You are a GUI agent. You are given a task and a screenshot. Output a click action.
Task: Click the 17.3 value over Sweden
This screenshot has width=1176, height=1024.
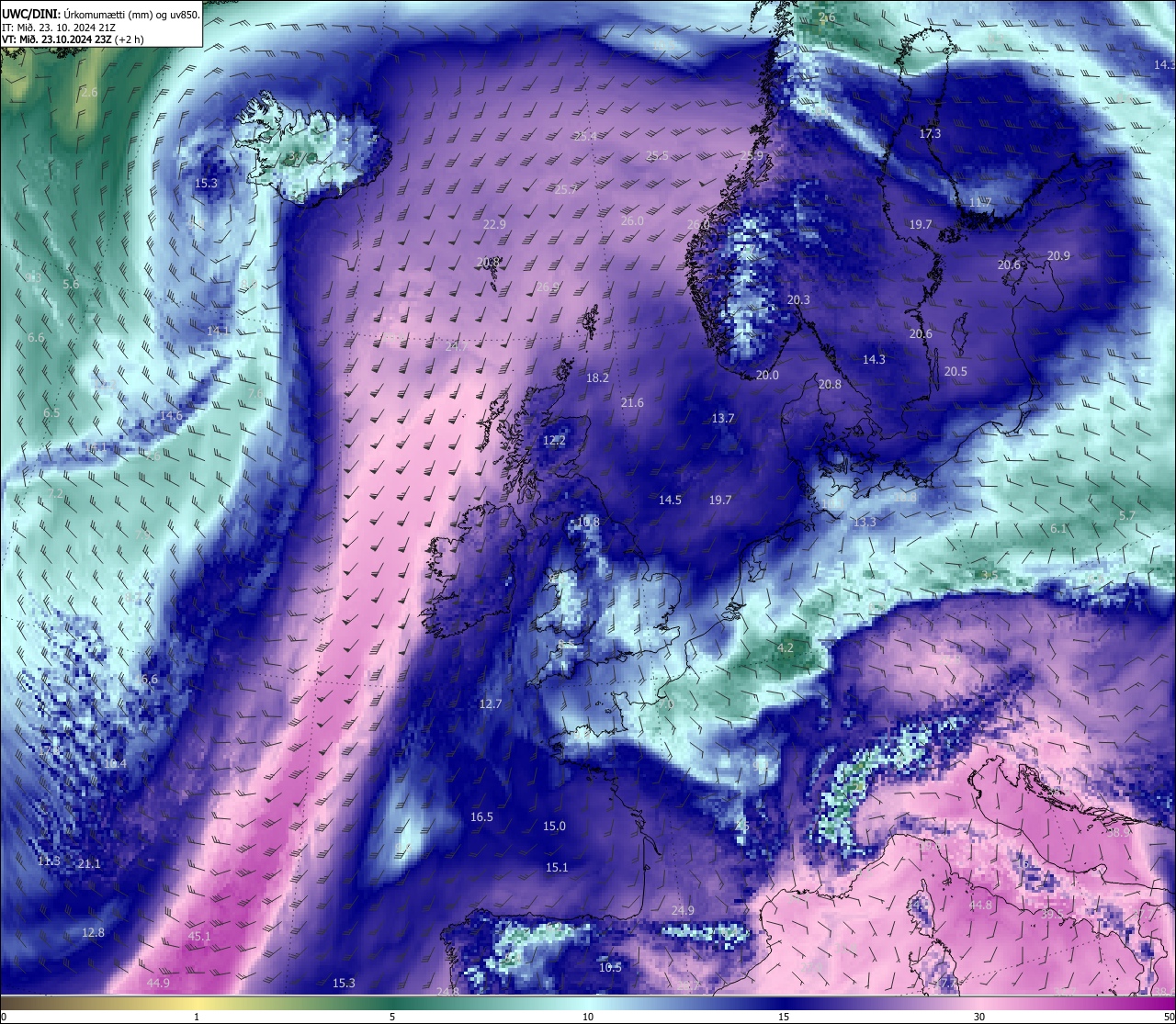[930, 134]
